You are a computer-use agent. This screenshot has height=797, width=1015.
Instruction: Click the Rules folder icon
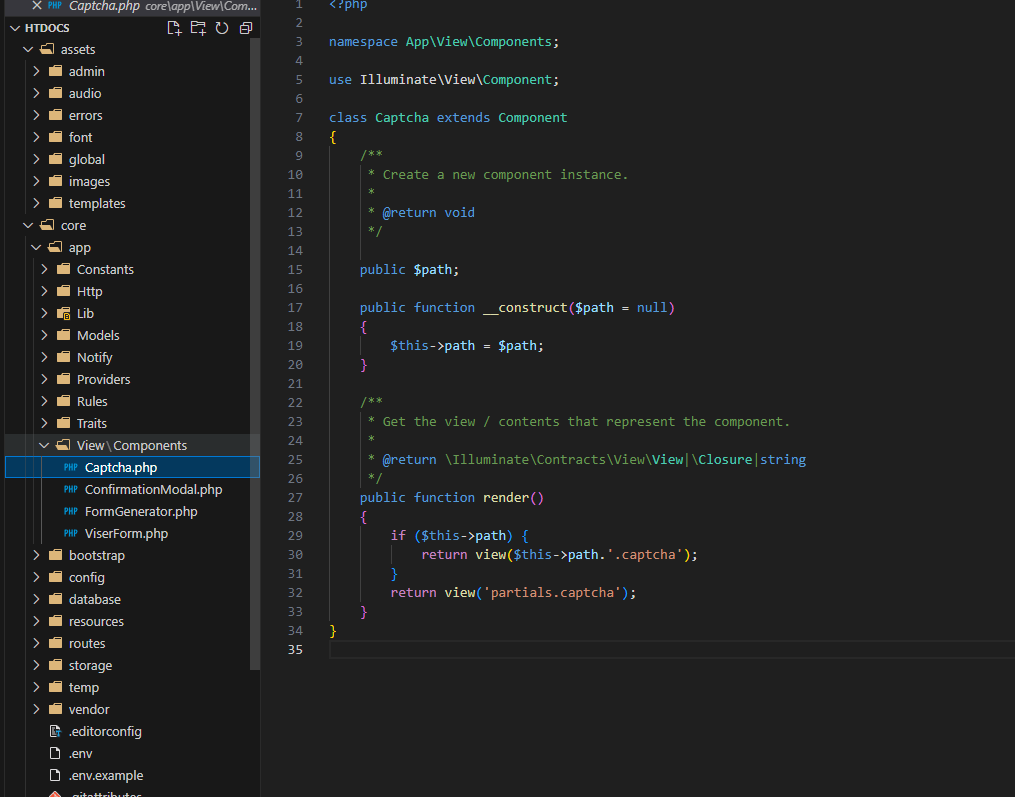tap(63, 401)
